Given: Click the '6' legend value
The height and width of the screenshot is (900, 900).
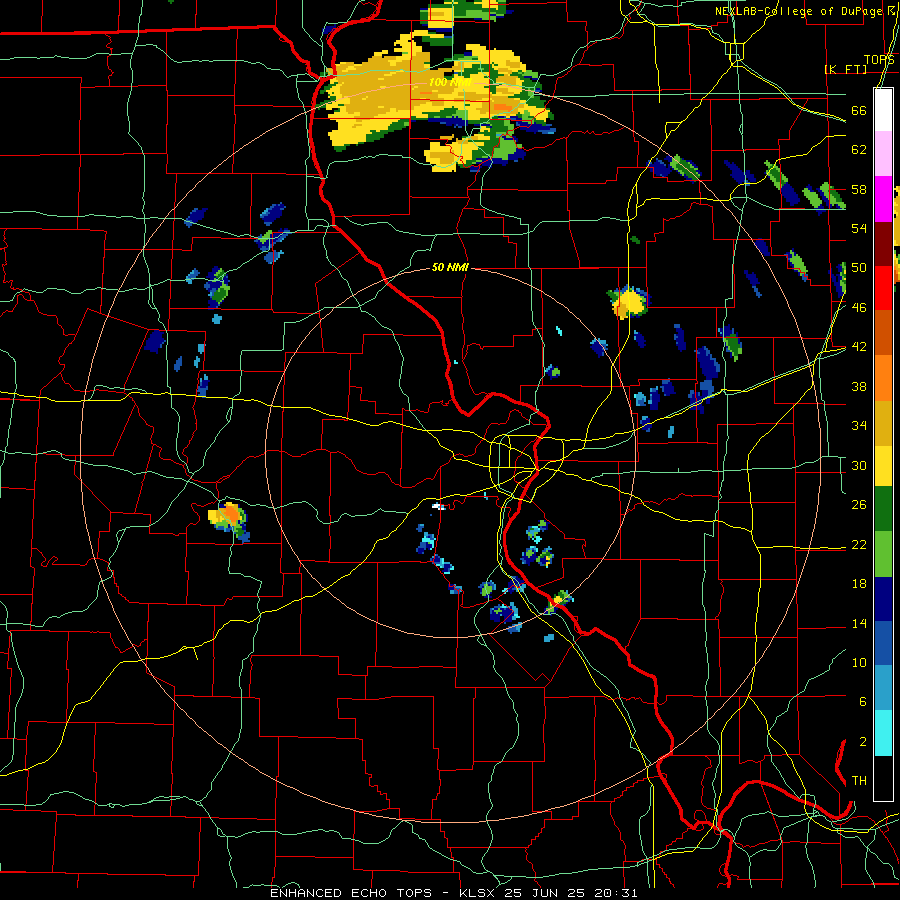Looking at the screenshot, I should tap(862, 702).
